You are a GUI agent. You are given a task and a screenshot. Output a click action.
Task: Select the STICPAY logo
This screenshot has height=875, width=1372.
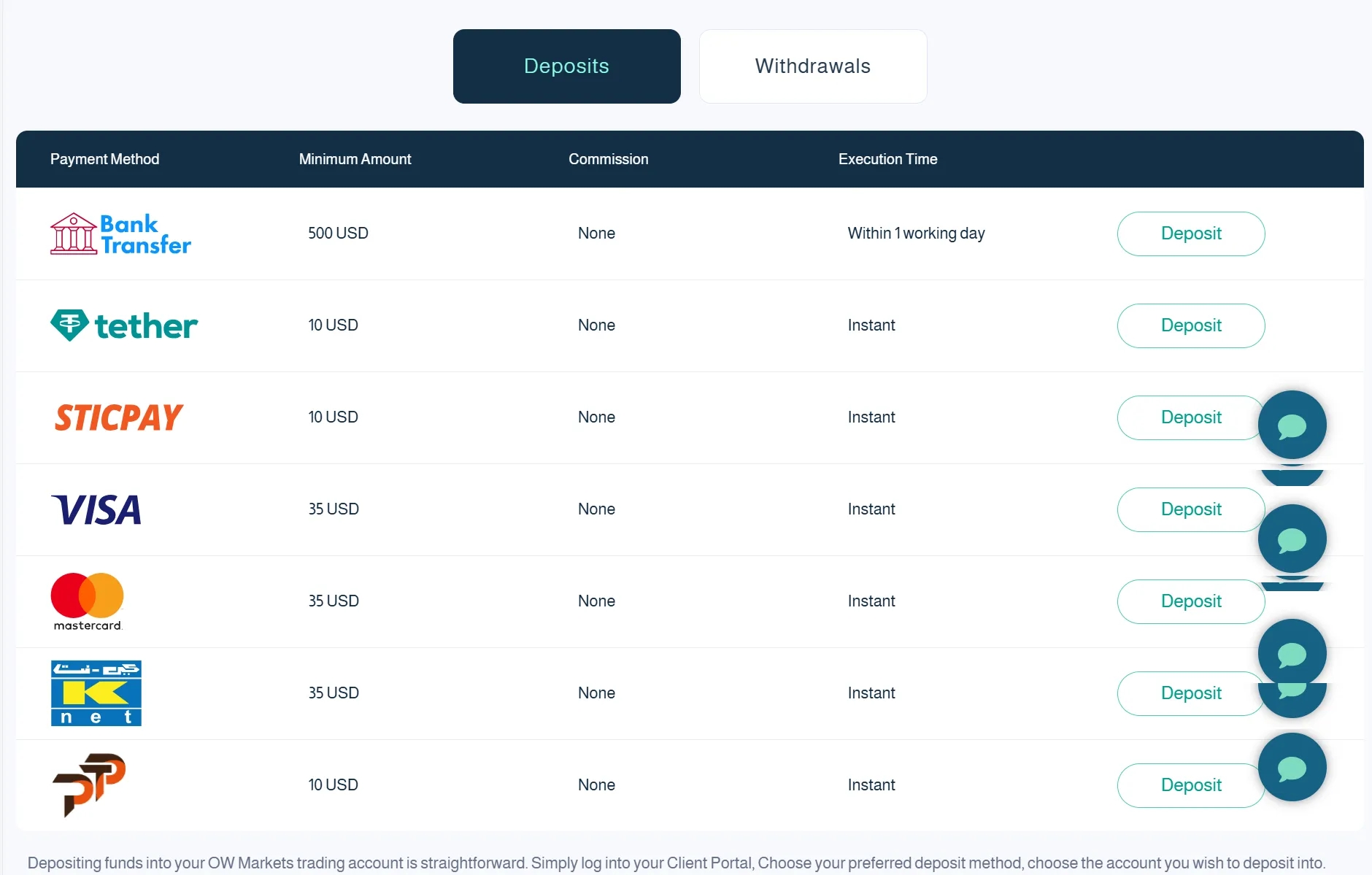click(119, 417)
